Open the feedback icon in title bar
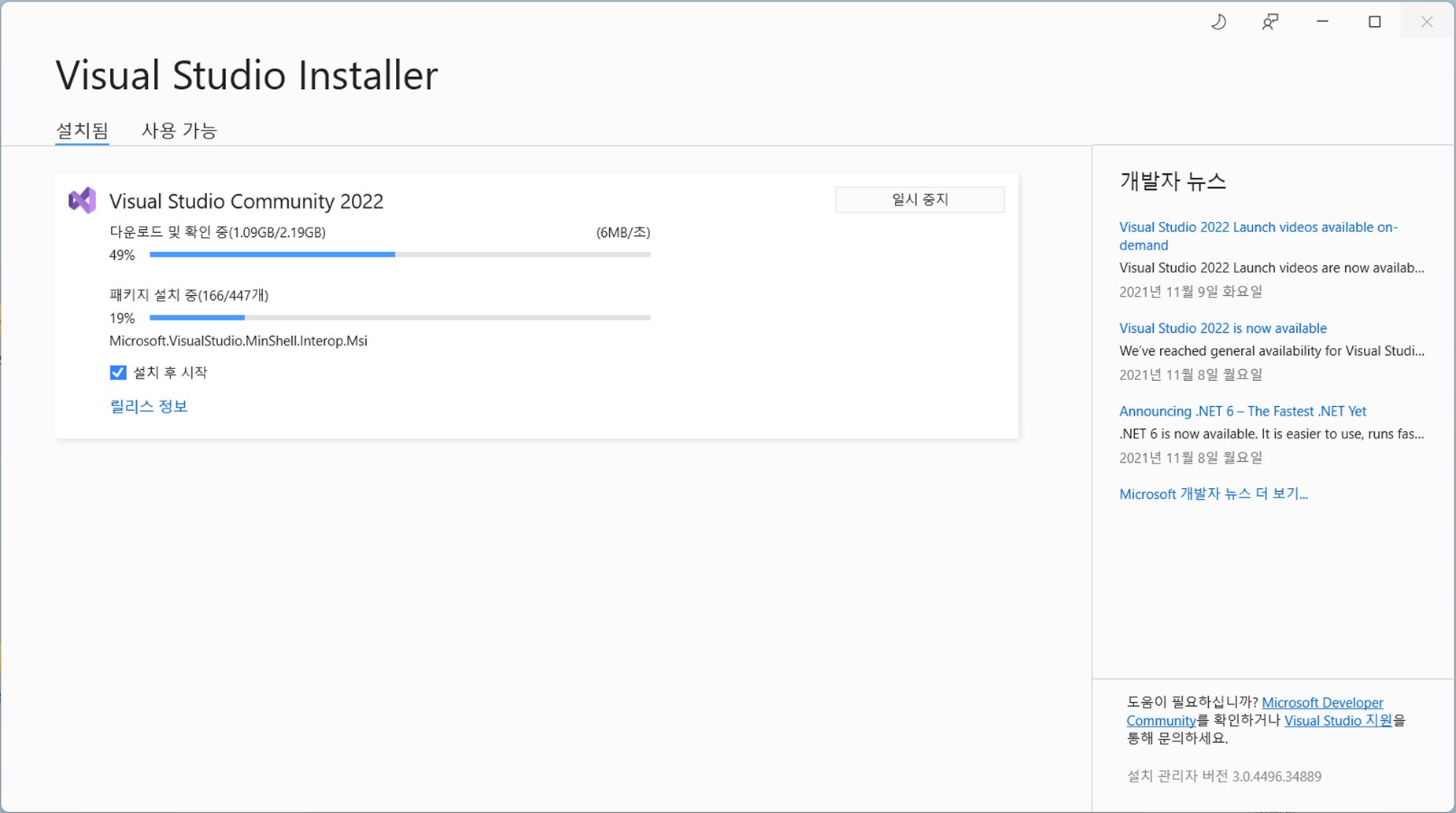 1270,22
